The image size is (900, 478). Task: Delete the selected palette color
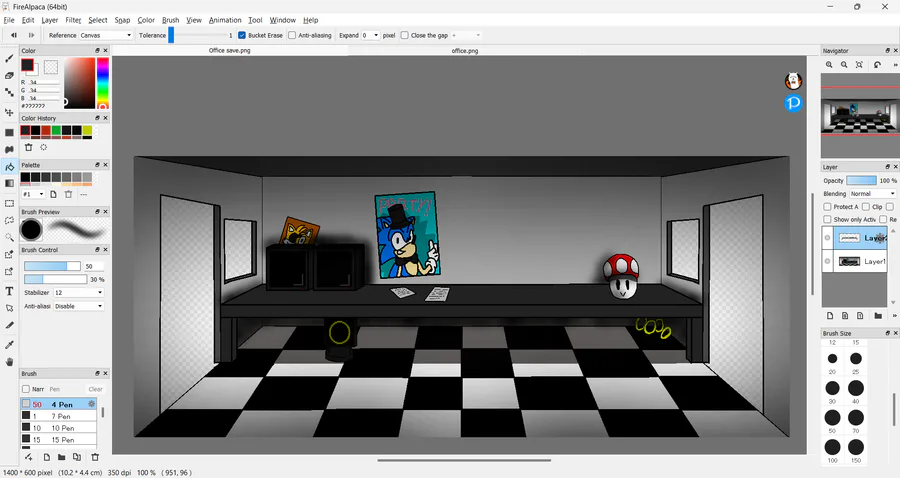pyautogui.click(x=68, y=195)
